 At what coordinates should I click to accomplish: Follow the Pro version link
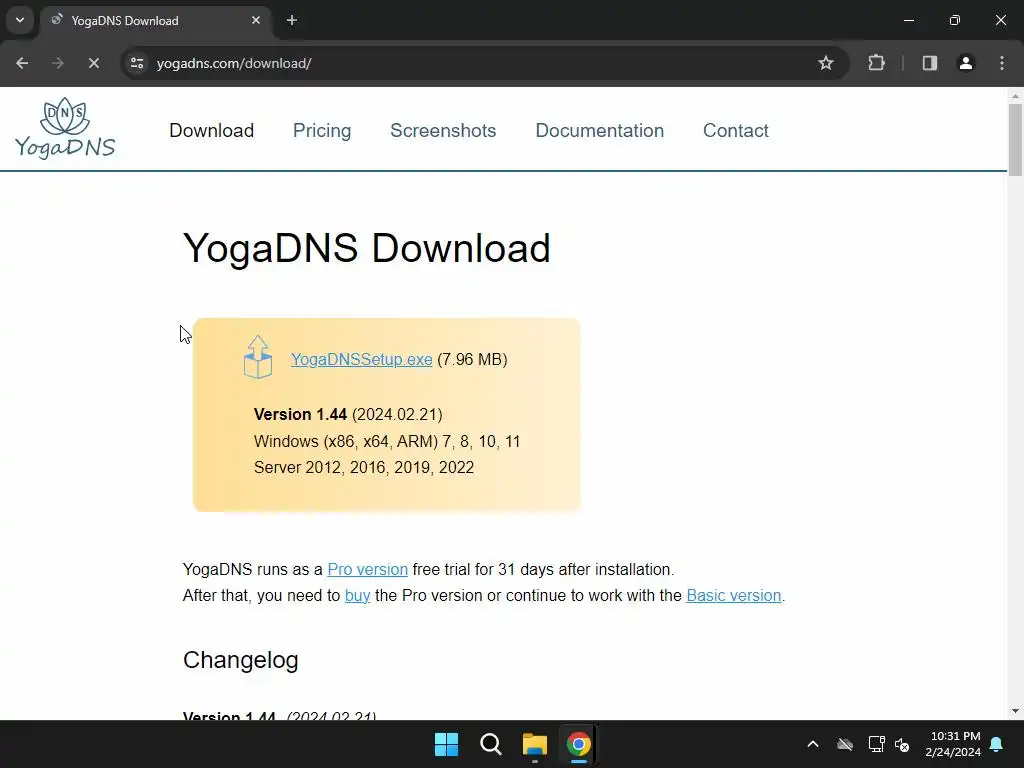pos(367,569)
